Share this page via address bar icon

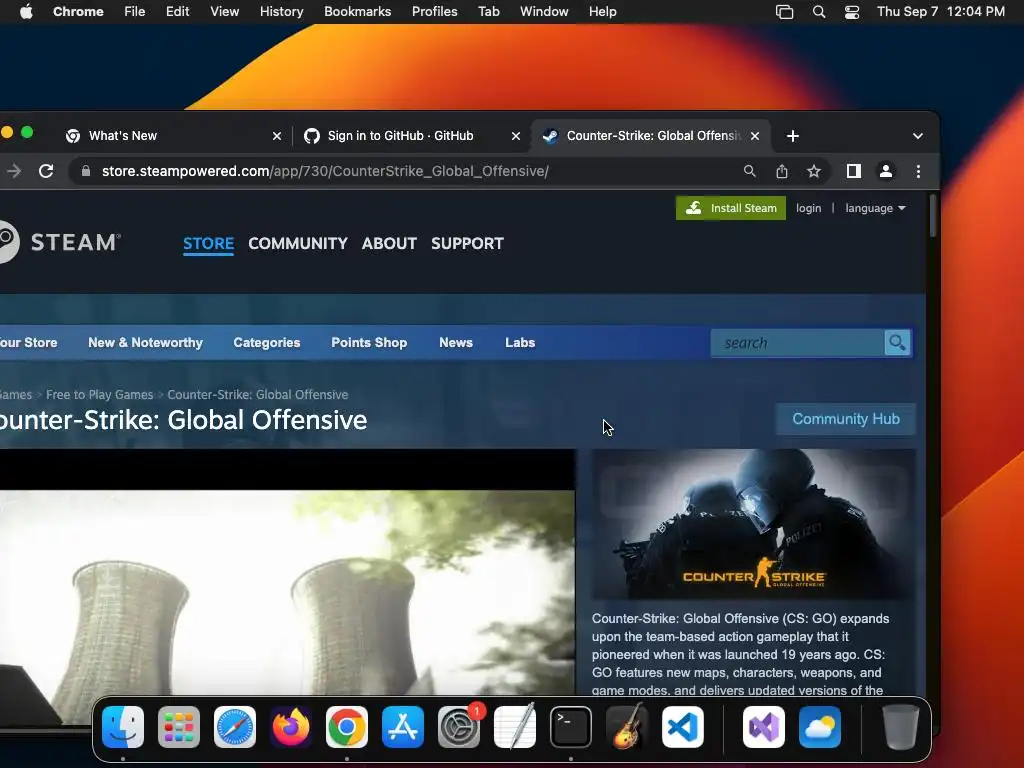[x=782, y=171]
